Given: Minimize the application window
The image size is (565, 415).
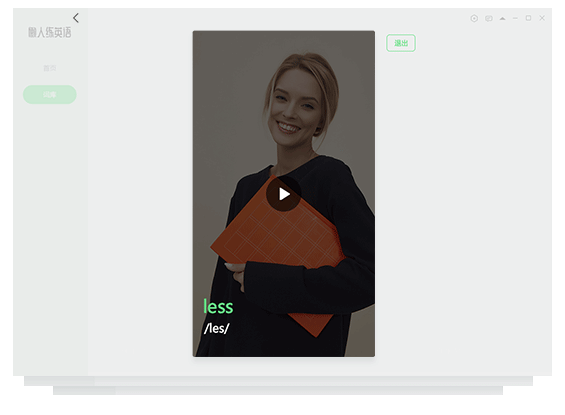Looking at the screenshot, I should click(515, 18).
